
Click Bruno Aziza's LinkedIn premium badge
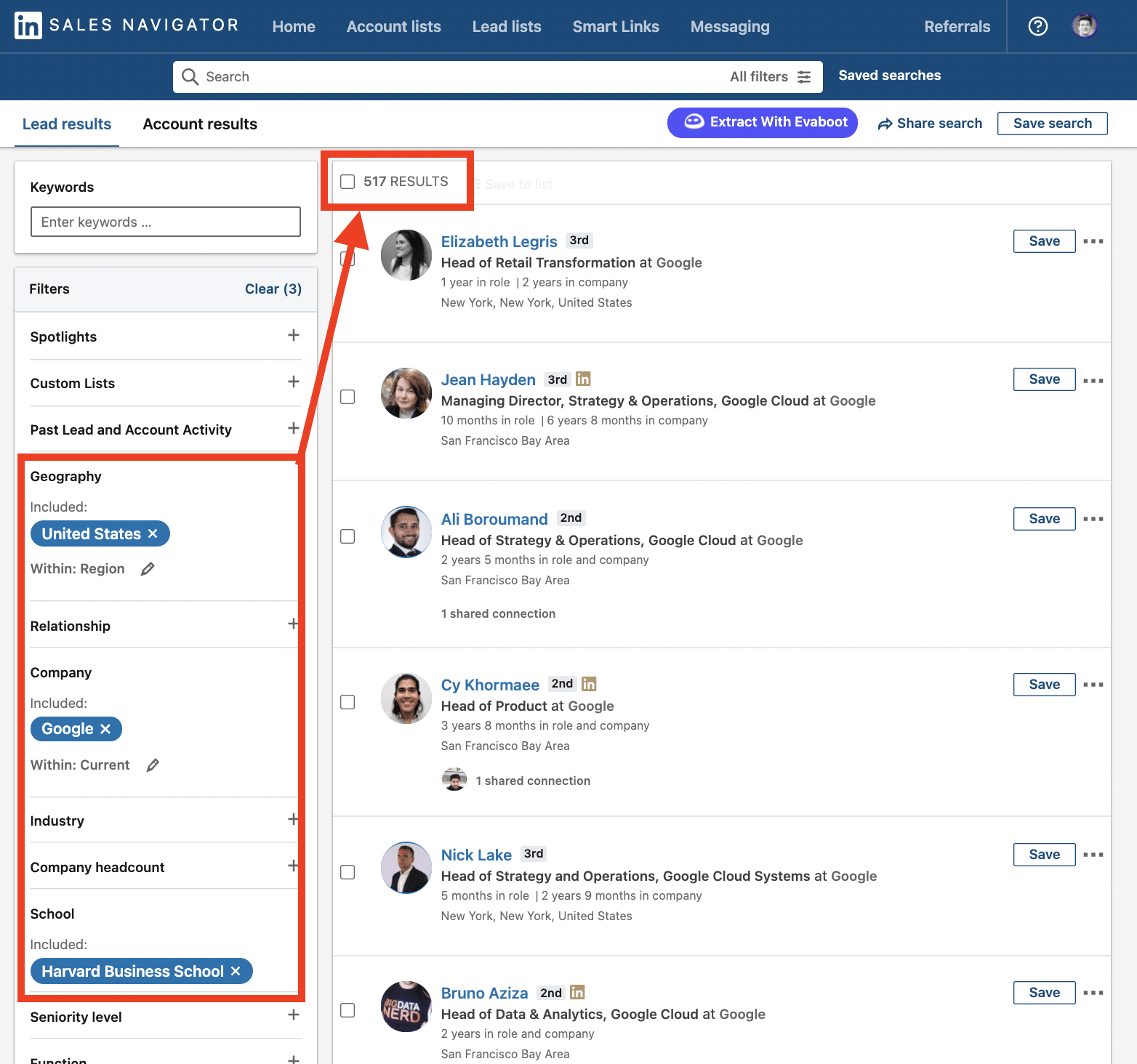click(x=577, y=992)
